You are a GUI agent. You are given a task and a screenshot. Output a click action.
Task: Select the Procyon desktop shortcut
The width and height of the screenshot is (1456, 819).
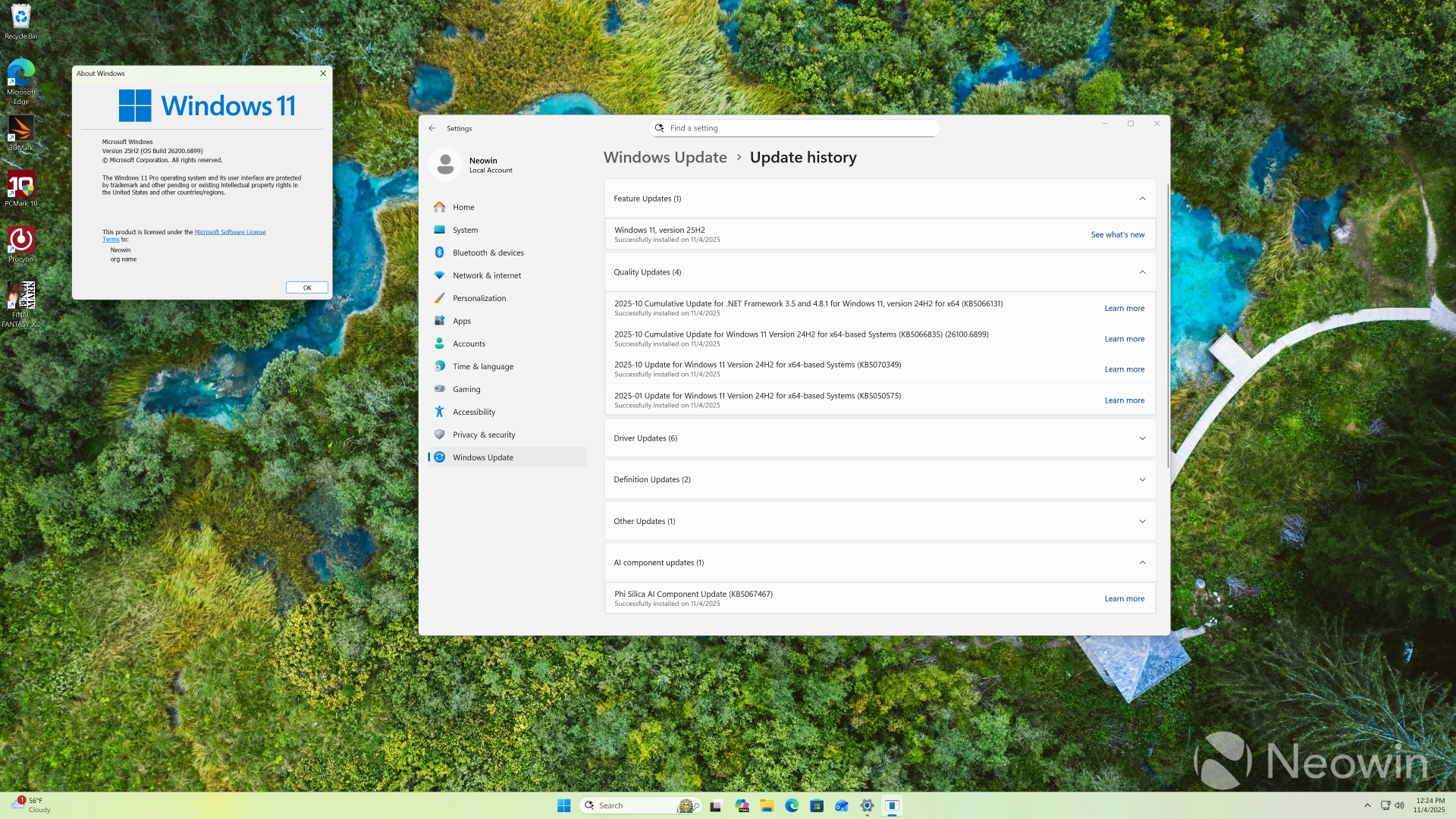(x=21, y=244)
